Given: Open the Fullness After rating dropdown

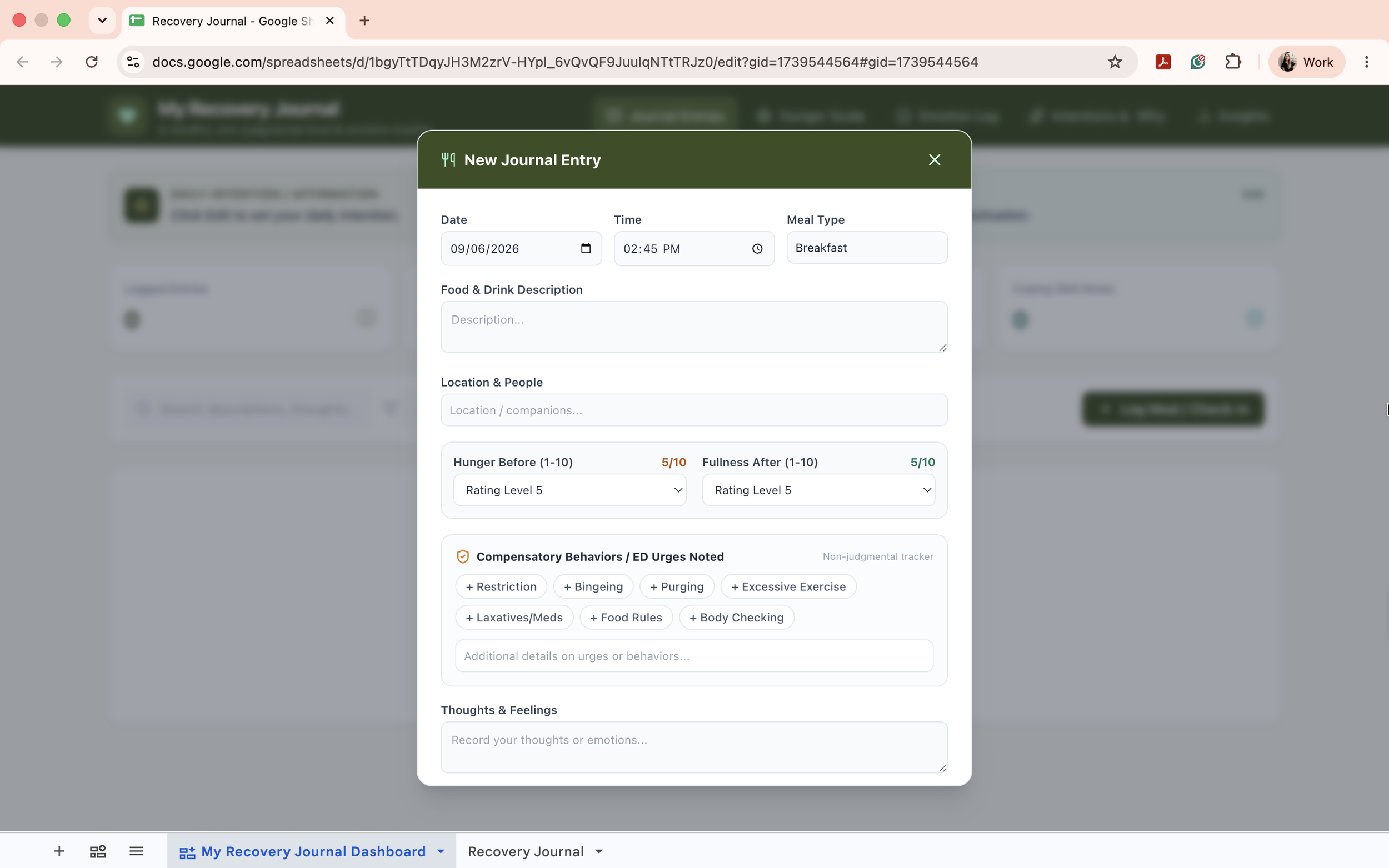Looking at the screenshot, I should 818,490.
